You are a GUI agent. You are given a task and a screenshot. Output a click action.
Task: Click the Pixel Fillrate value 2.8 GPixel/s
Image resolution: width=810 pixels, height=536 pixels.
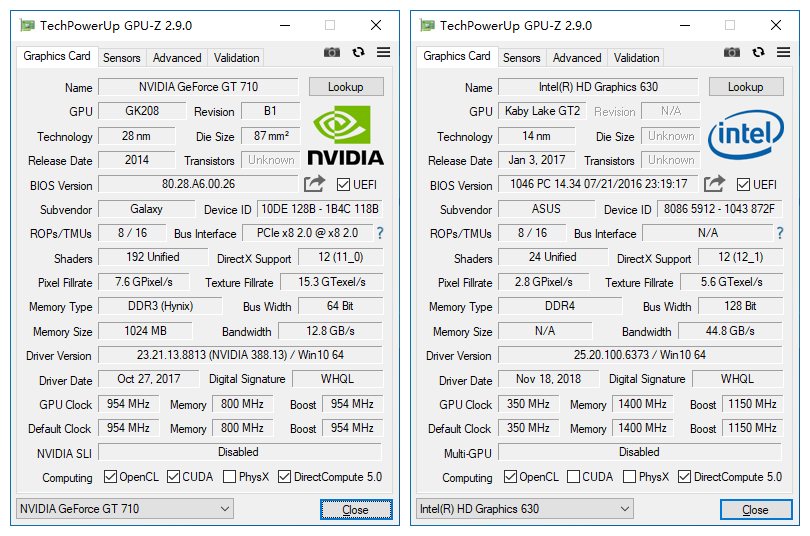click(x=543, y=282)
